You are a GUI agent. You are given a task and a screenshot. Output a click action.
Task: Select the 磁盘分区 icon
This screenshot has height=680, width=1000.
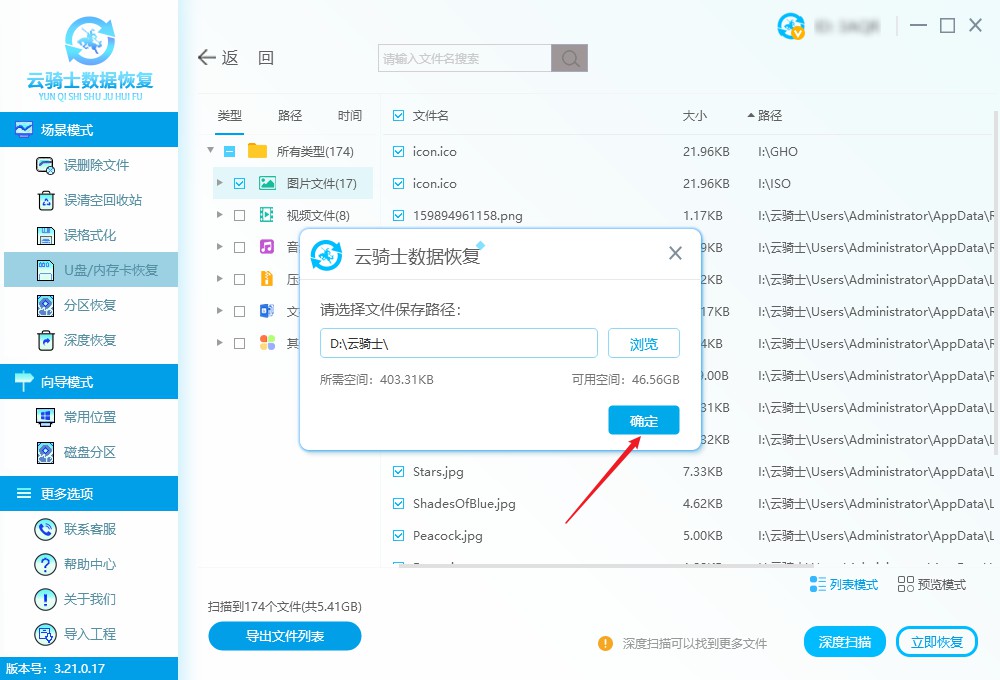click(45, 453)
